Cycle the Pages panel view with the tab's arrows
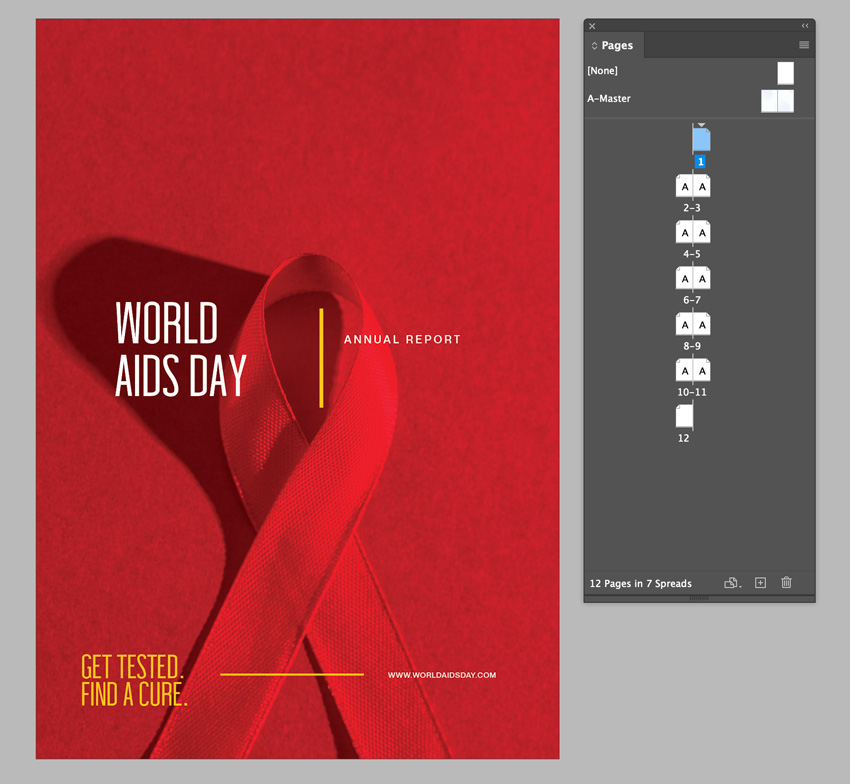Image resolution: width=850 pixels, height=784 pixels. pos(594,46)
